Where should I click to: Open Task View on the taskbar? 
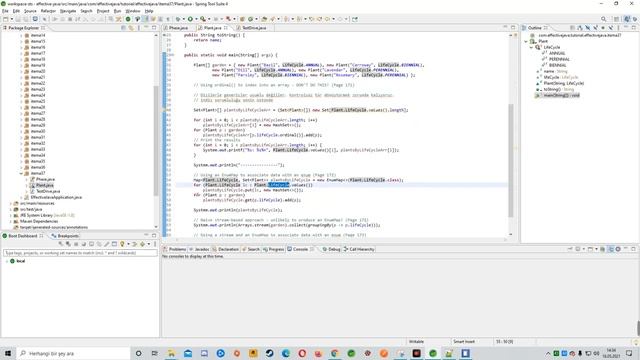[155, 353]
